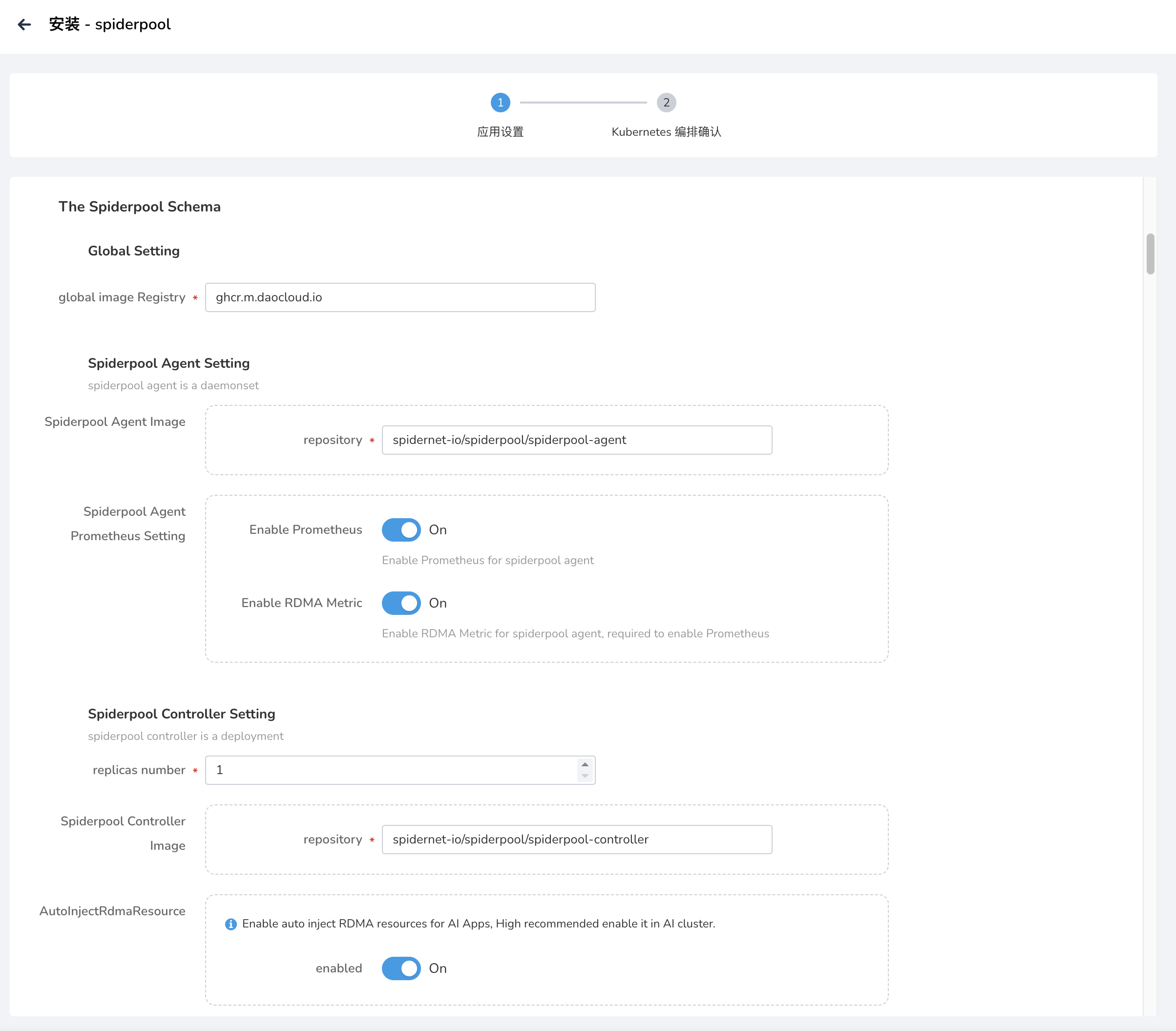The image size is (1176, 1031).
Task: Click the Global Setting heading
Action: (x=133, y=251)
